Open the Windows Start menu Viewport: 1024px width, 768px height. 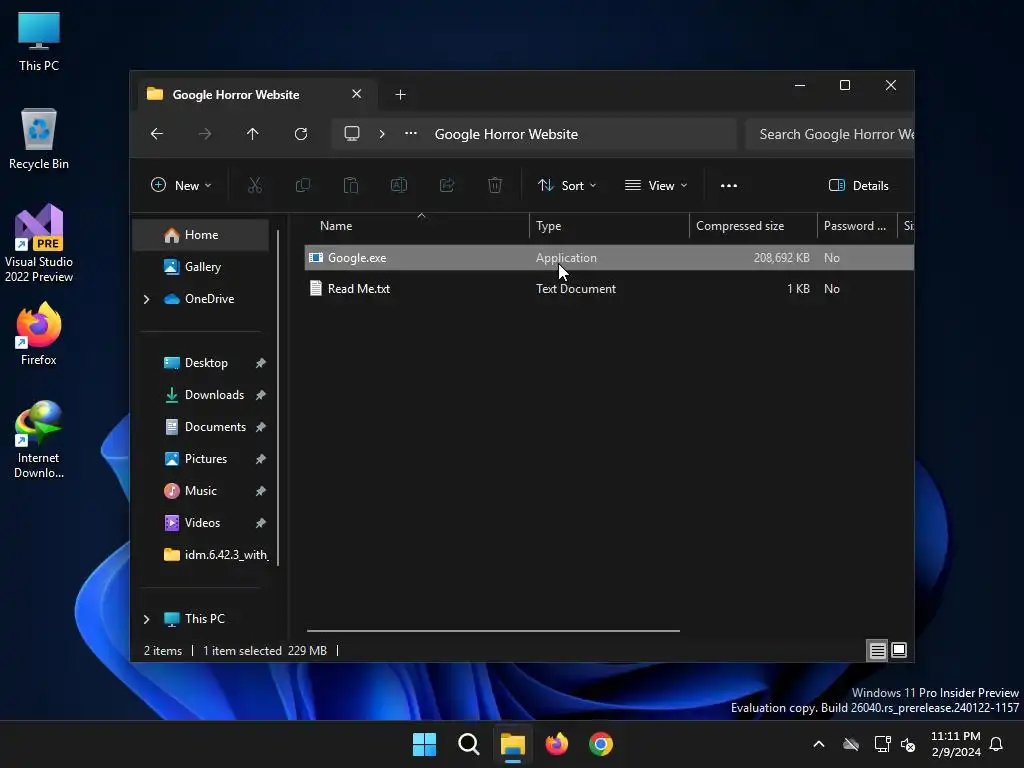tap(424, 744)
